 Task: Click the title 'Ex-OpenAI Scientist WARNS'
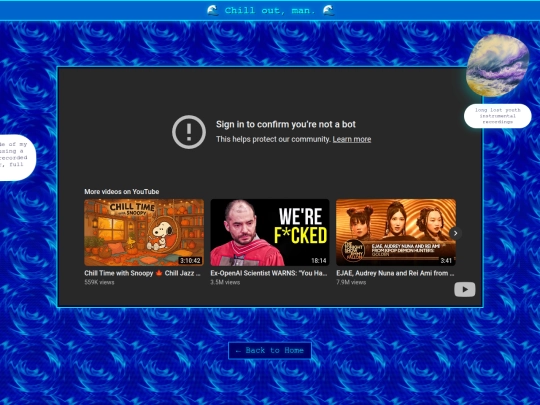[x=269, y=273]
